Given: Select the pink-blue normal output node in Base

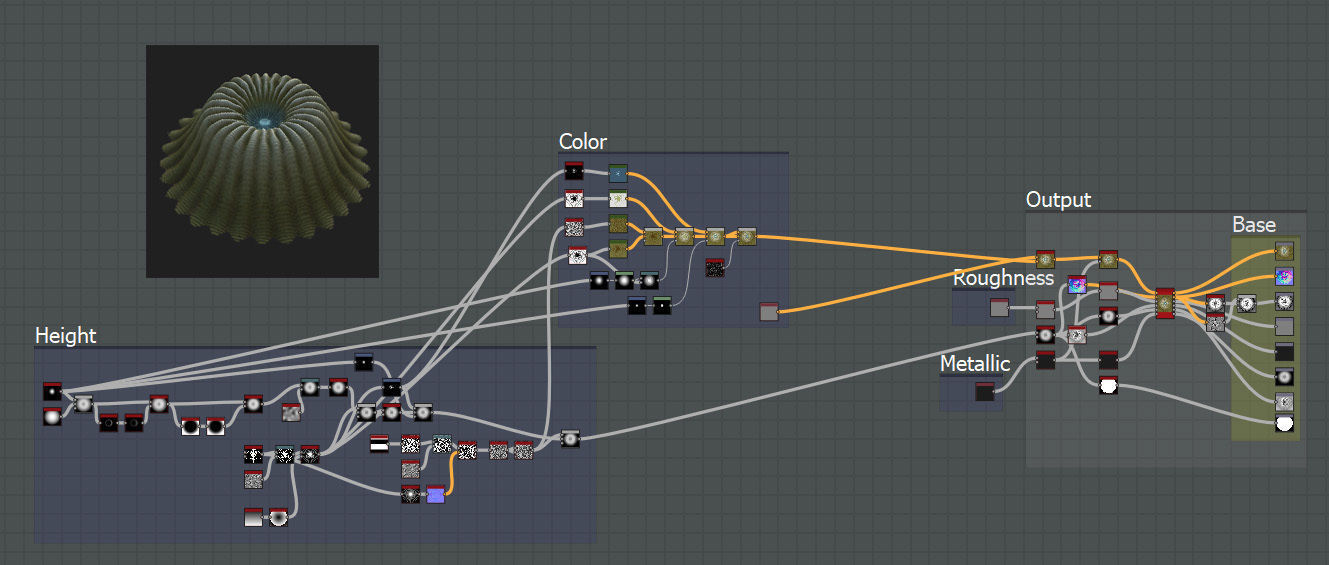Looking at the screenshot, I should [1285, 276].
